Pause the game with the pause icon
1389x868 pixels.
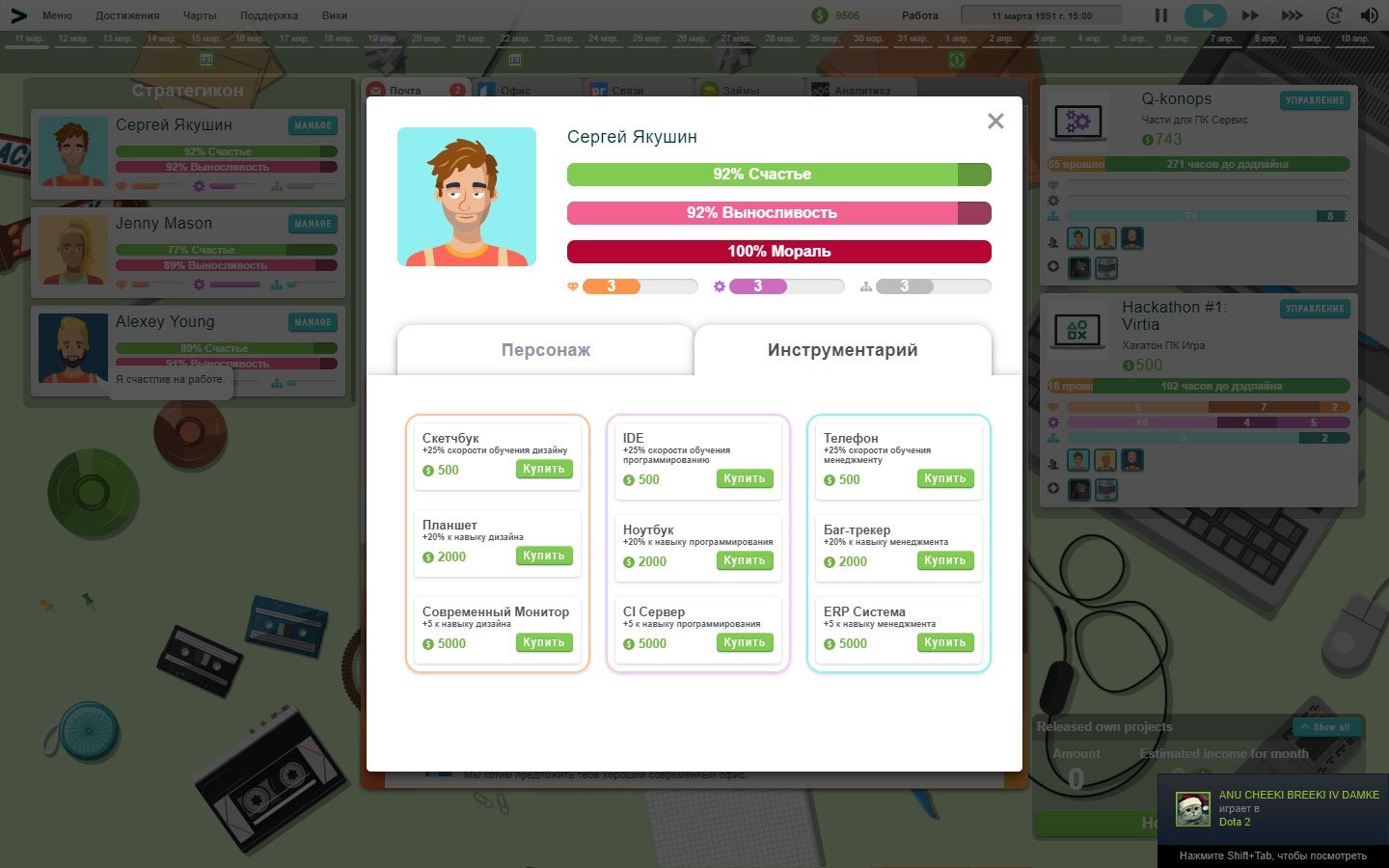1161,15
